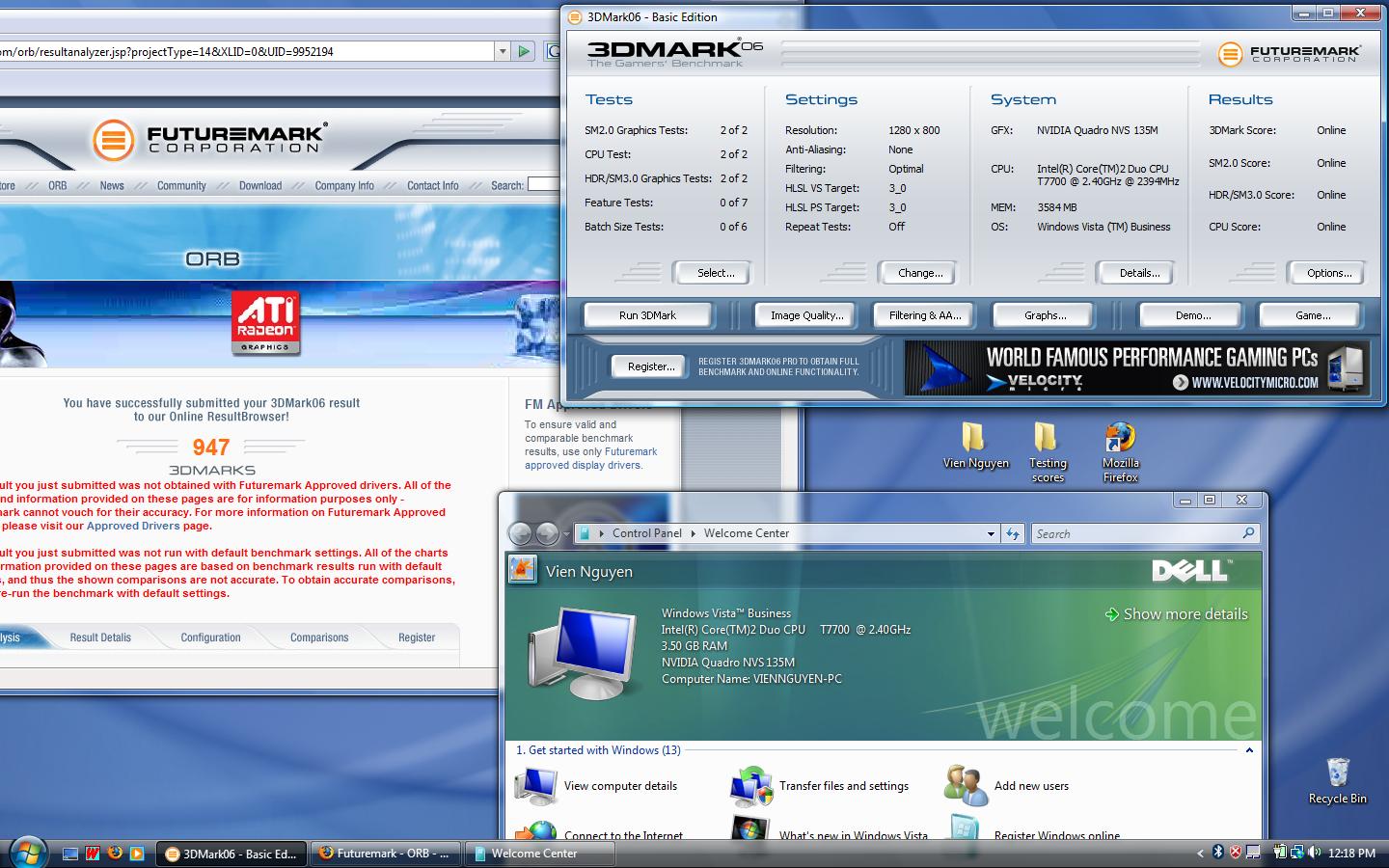Click the browser green Go arrow
Image resolution: width=1389 pixels, height=868 pixels.
click(x=524, y=51)
